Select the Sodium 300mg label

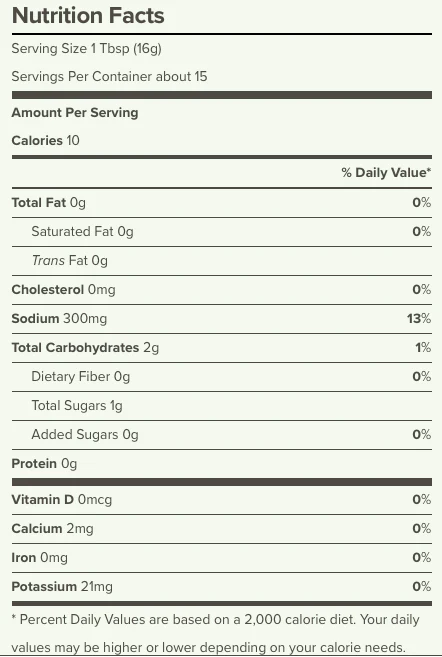(59, 318)
